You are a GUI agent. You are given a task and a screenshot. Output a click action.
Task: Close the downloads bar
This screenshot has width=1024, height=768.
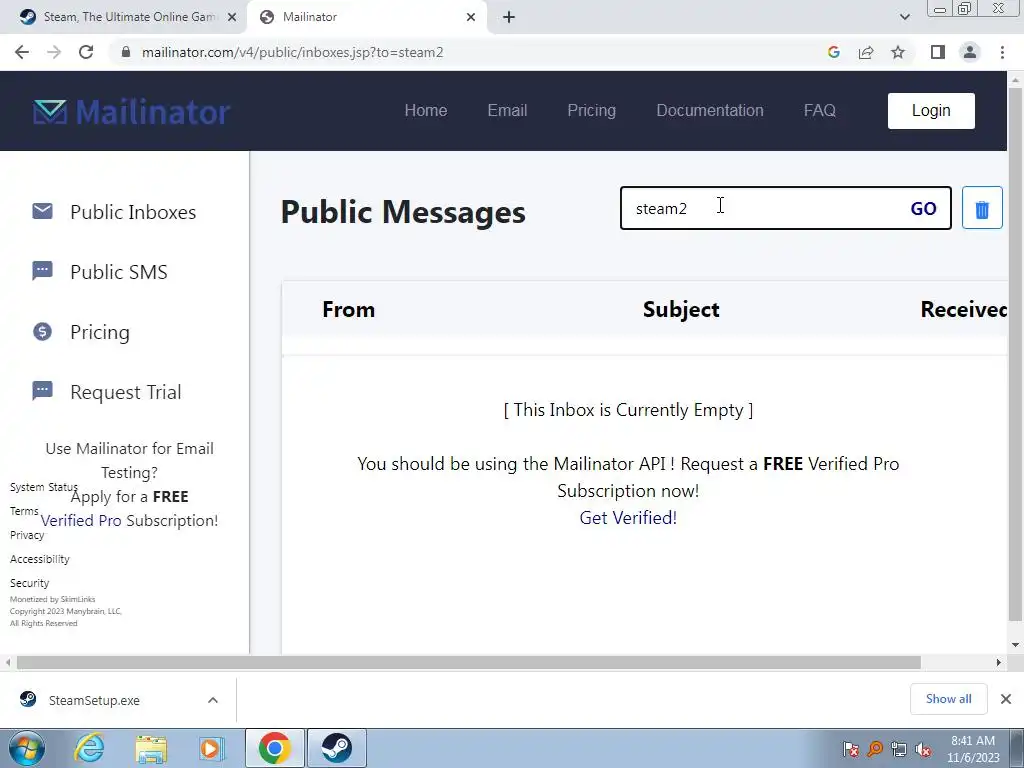point(1006,699)
